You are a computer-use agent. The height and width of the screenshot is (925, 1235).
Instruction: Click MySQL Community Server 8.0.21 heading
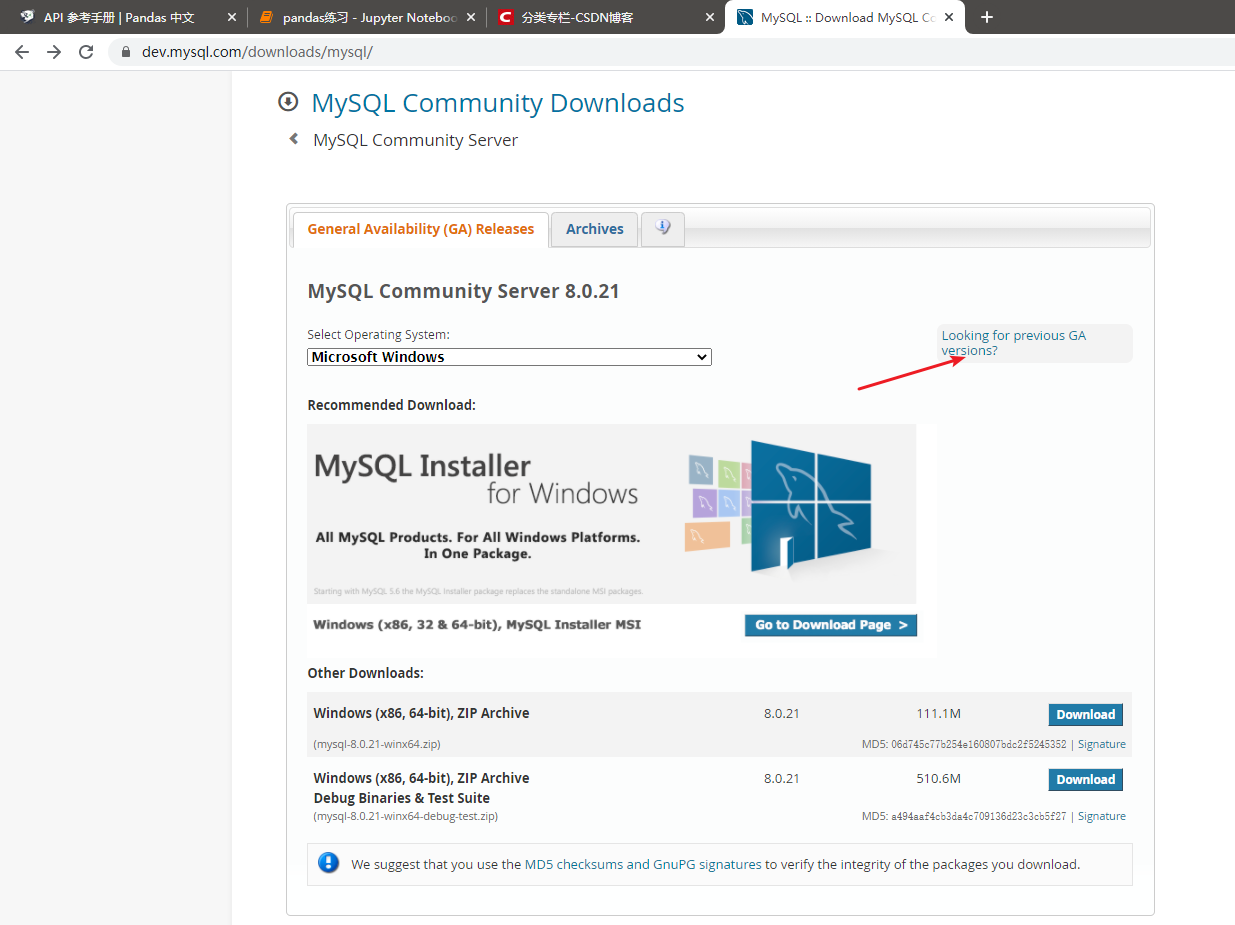click(x=464, y=292)
